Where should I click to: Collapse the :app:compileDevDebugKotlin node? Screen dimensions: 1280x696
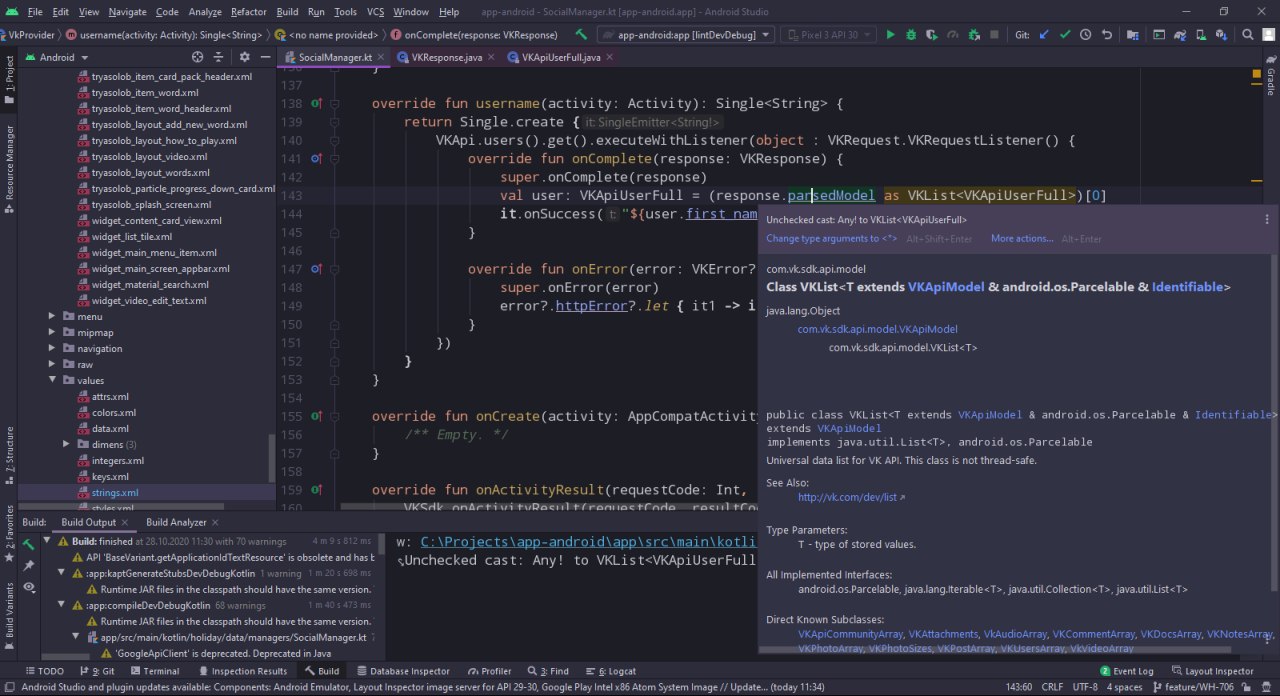point(61,605)
